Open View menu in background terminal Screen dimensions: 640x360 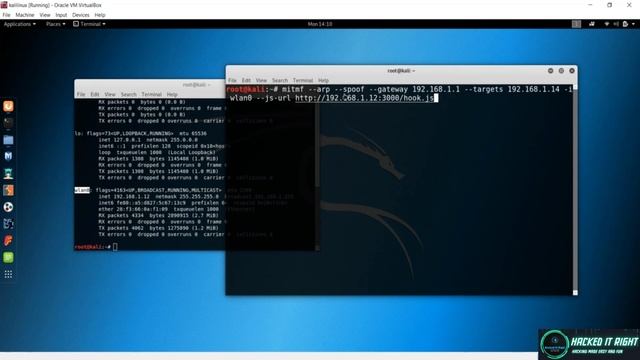point(110,94)
